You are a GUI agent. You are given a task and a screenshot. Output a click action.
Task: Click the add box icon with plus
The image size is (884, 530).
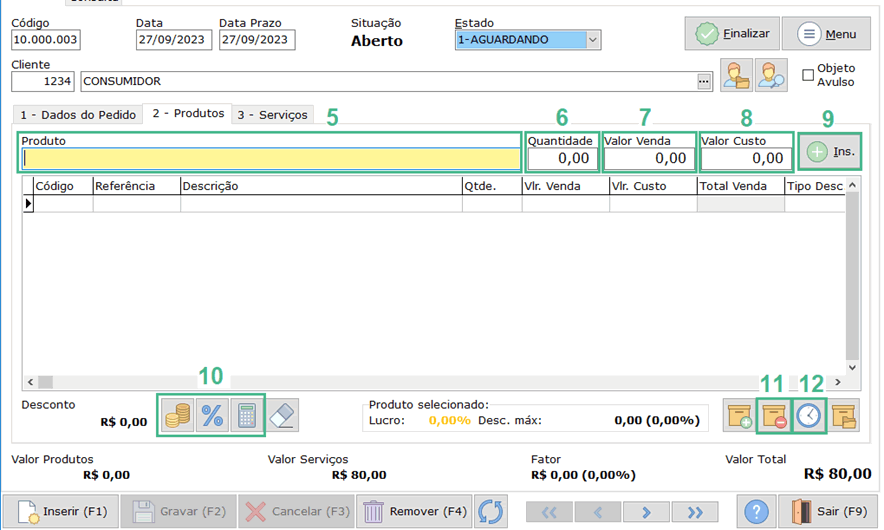tap(739, 416)
